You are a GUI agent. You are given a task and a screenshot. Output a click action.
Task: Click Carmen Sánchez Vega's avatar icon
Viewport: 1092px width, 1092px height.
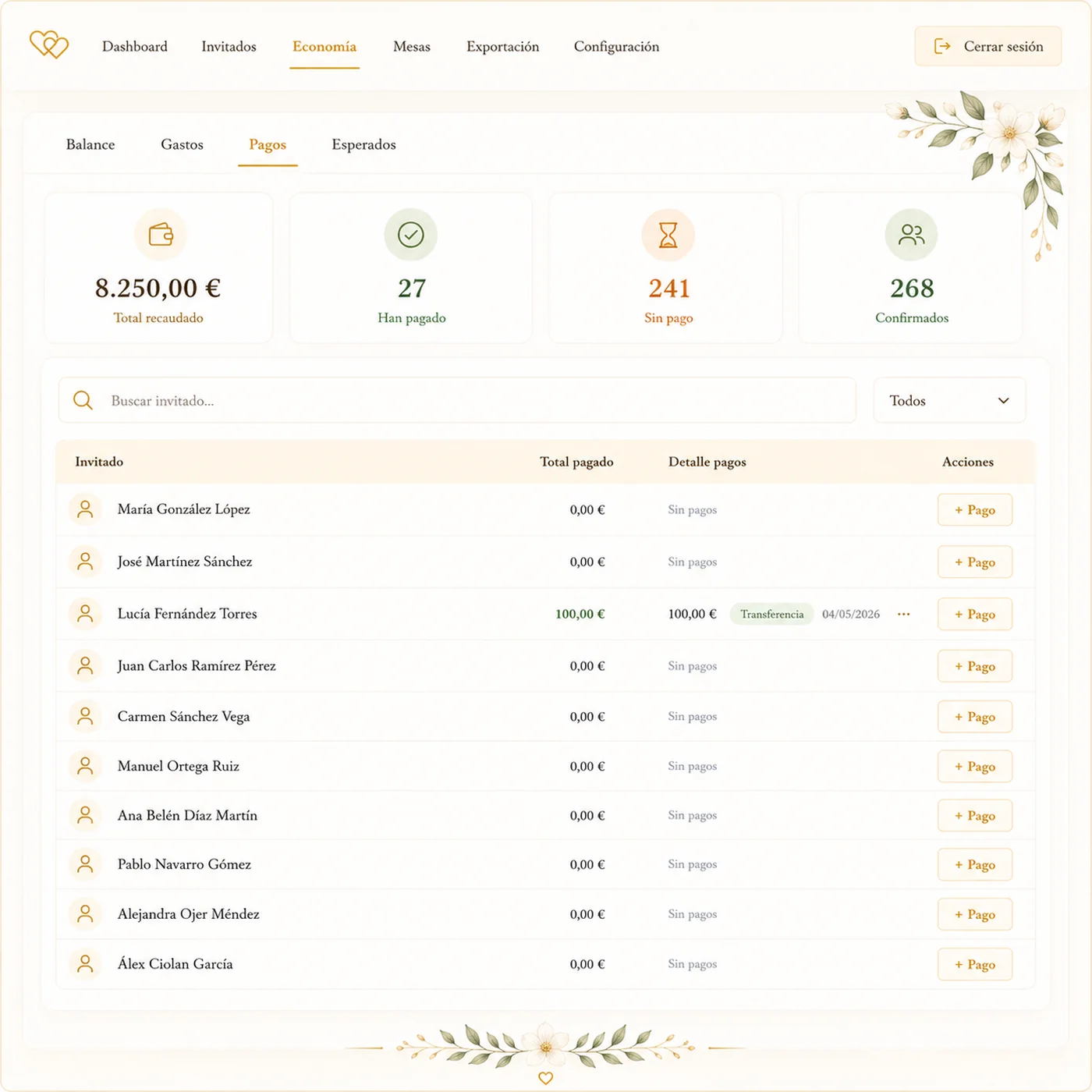(x=86, y=716)
